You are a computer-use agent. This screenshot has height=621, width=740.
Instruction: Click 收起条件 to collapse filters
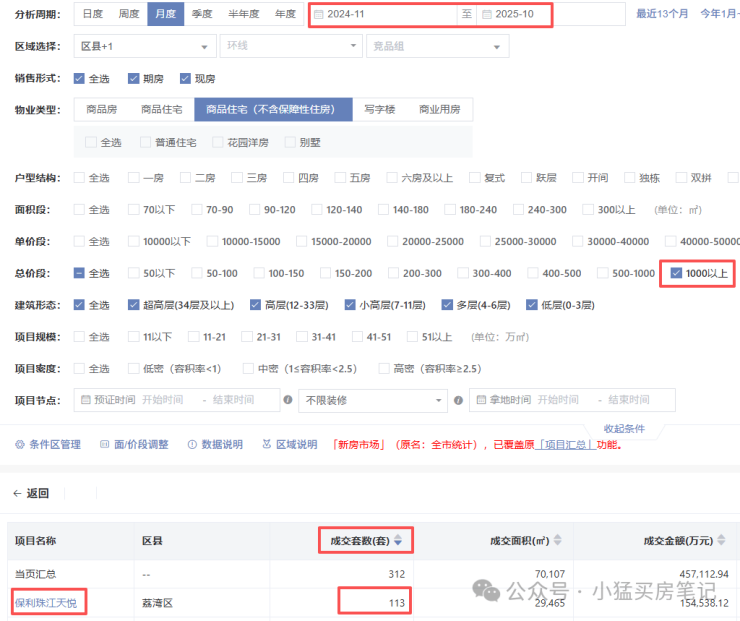(x=623, y=428)
